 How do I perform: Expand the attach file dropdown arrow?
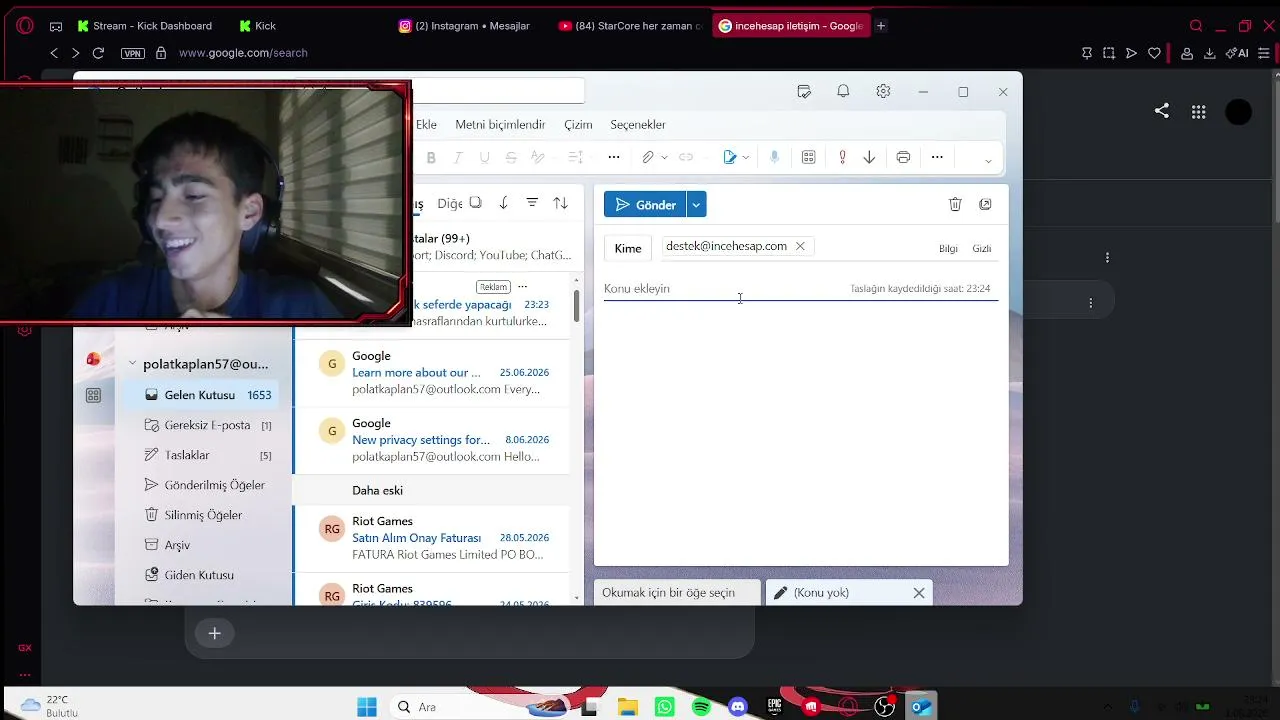664,158
